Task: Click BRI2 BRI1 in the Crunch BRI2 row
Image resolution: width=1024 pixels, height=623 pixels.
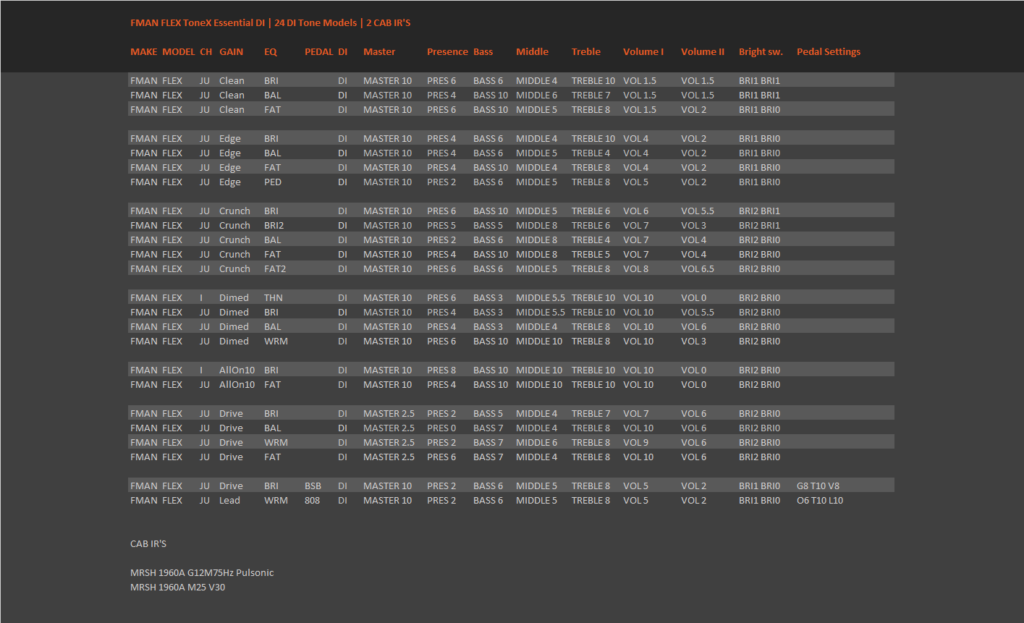Action: [759, 225]
